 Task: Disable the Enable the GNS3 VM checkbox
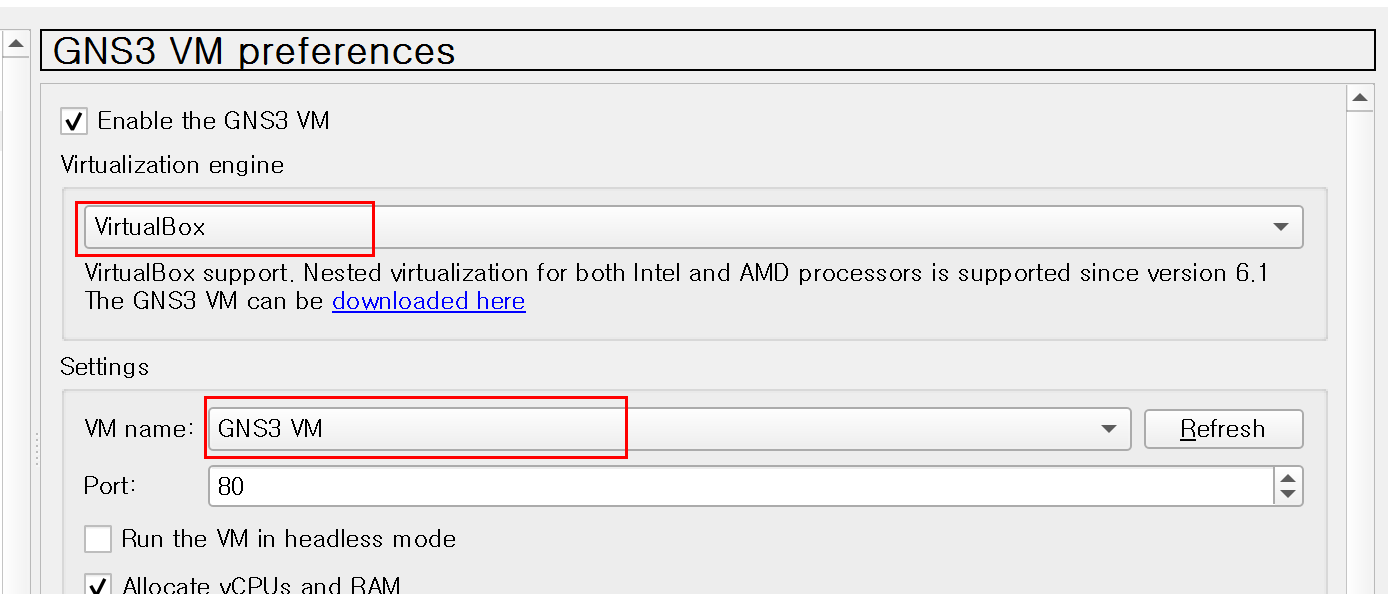pyautogui.click(x=73, y=120)
